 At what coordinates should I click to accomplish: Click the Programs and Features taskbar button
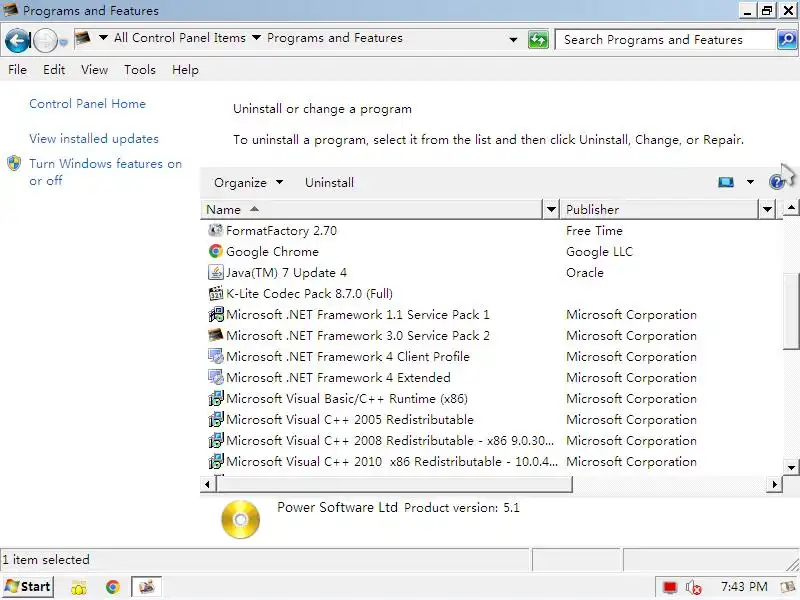pos(146,587)
